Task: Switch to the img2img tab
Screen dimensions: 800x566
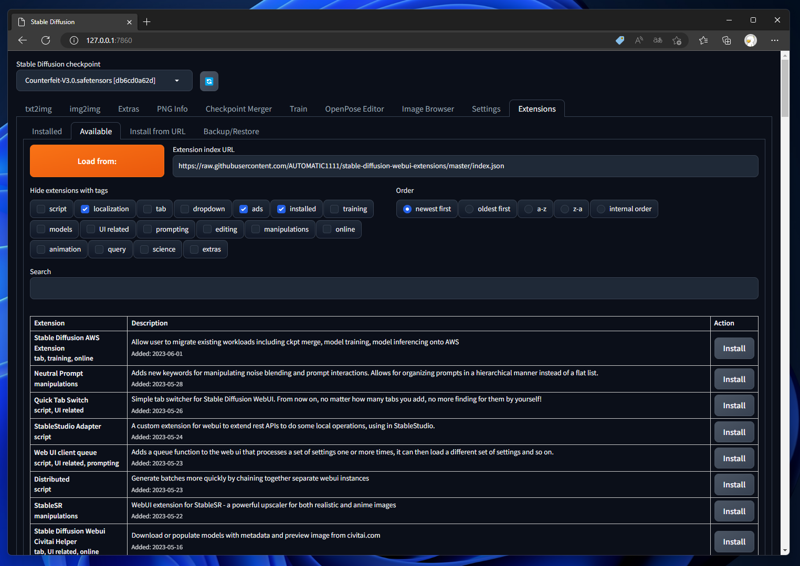Action: click(85, 109)
